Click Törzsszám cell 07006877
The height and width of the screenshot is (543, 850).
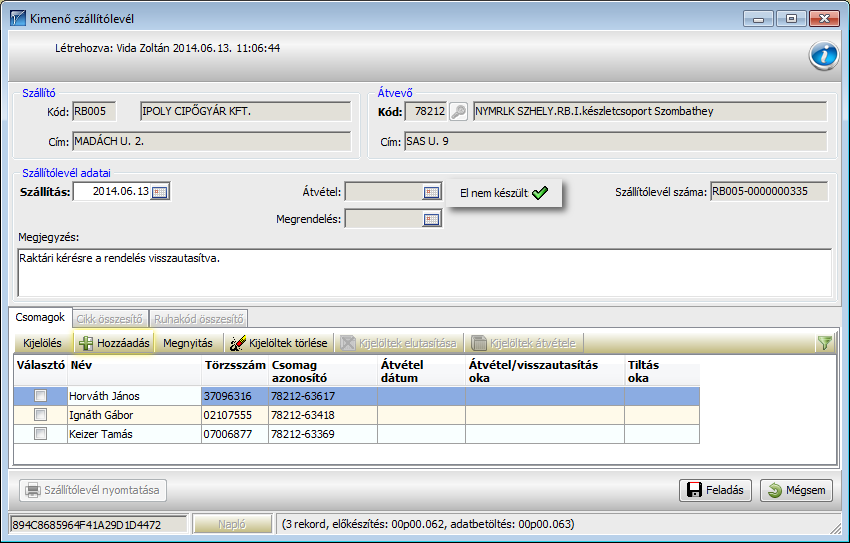click(x=235, y=434)
